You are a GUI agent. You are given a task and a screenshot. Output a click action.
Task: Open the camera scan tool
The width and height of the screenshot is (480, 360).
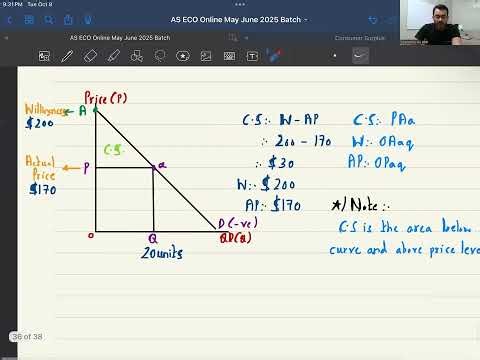point(229,56)
